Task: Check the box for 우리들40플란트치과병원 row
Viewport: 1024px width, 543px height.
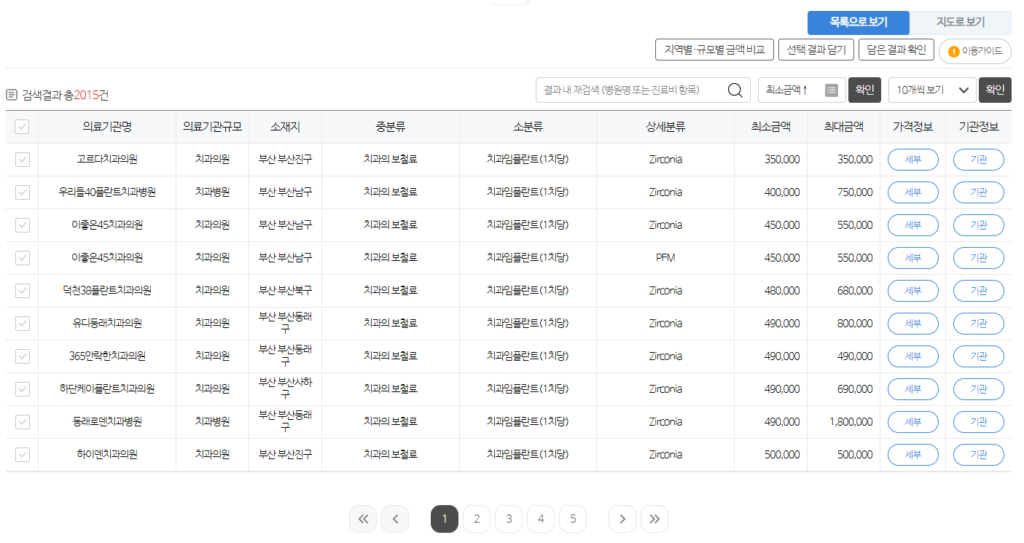Action: point(22,192)
